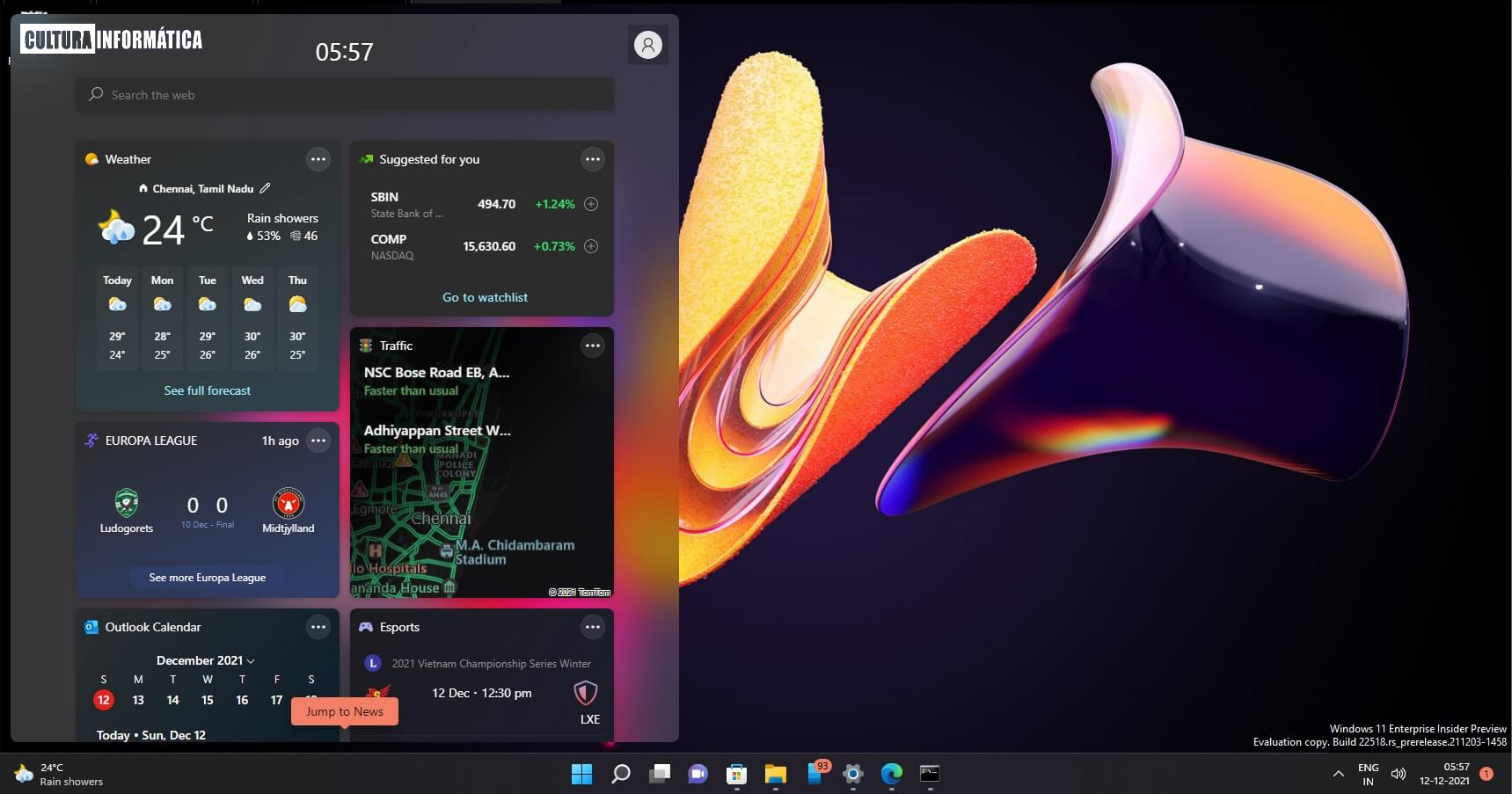Click the Midtjylland team logo
This screenshot has width=1512, height=794.
click(x=289, y=503)
